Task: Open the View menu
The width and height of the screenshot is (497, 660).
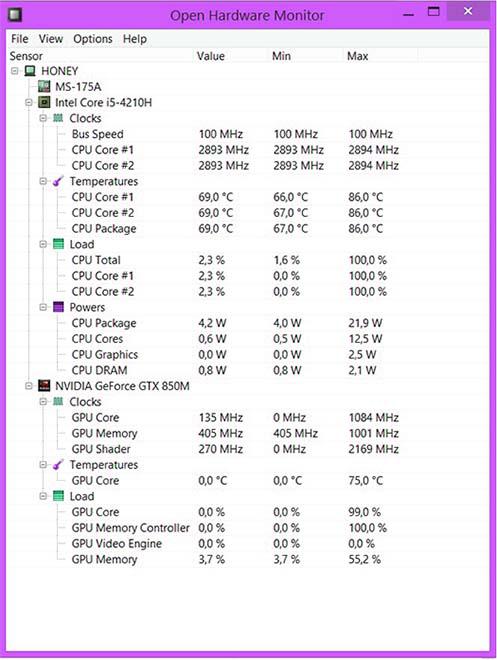Action: click(51, 39)
